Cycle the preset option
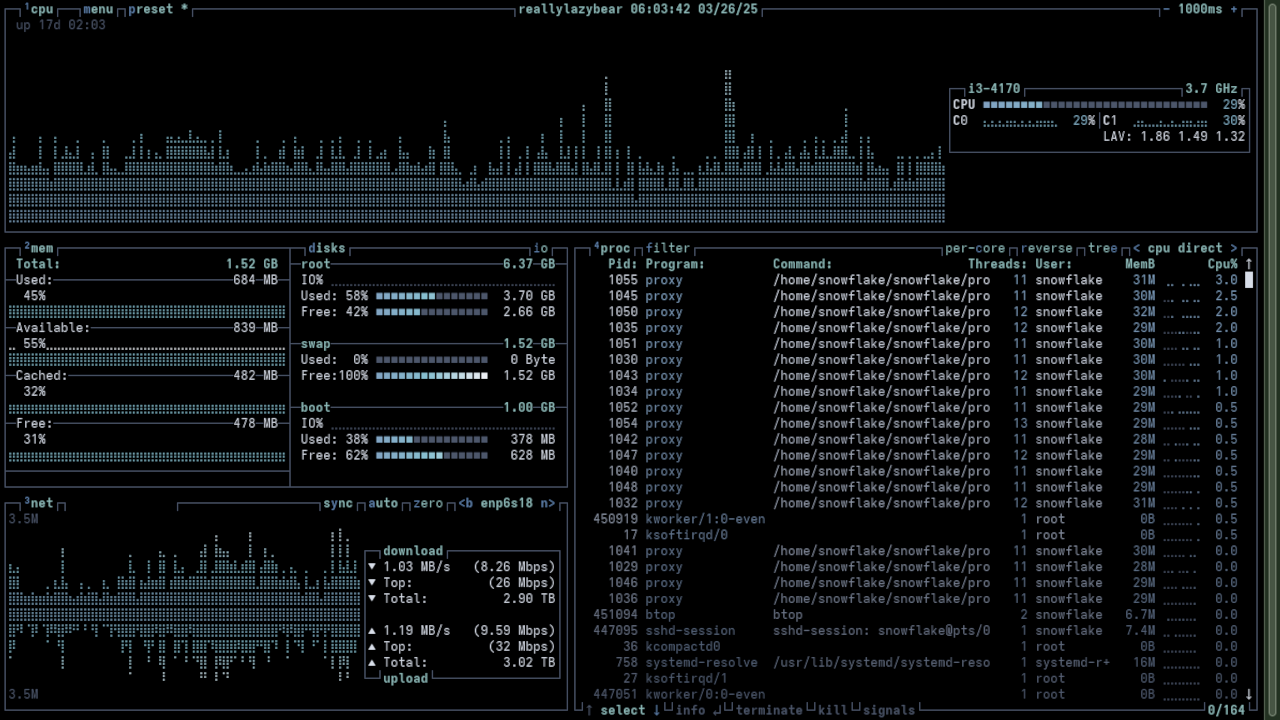Screen dimensions: 1280x720 click(158, 9)
